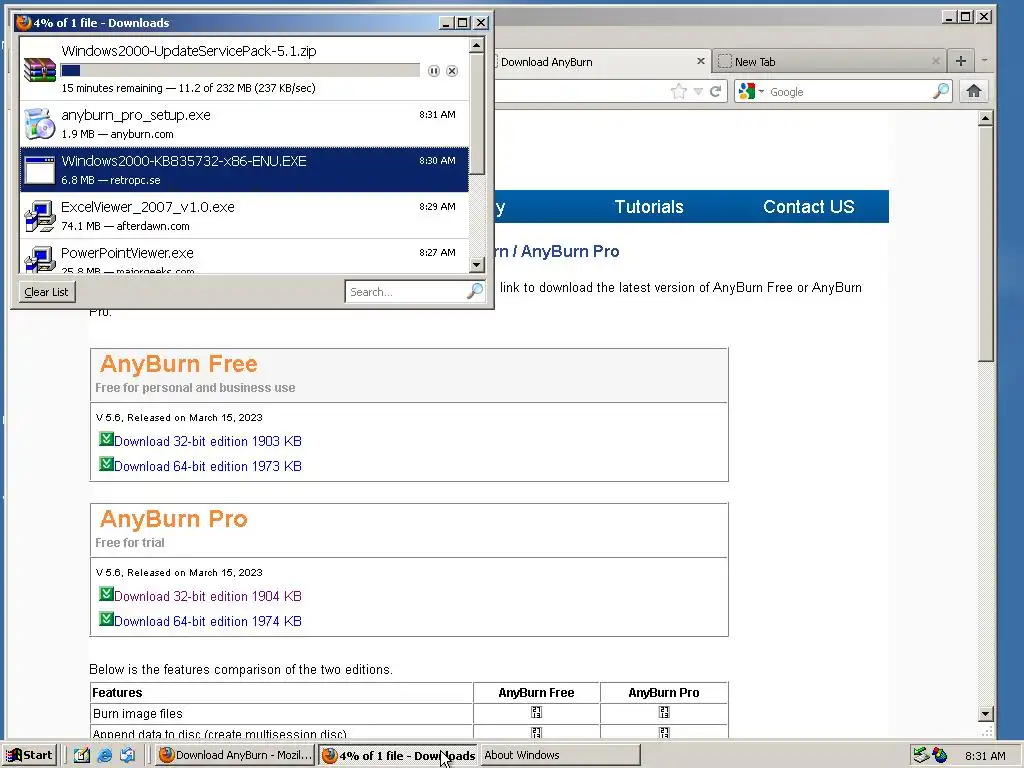This screenshot has width=1024, height=768.
Task: Click the ServicePack download progress bar
Action: (x=240, y=71)
